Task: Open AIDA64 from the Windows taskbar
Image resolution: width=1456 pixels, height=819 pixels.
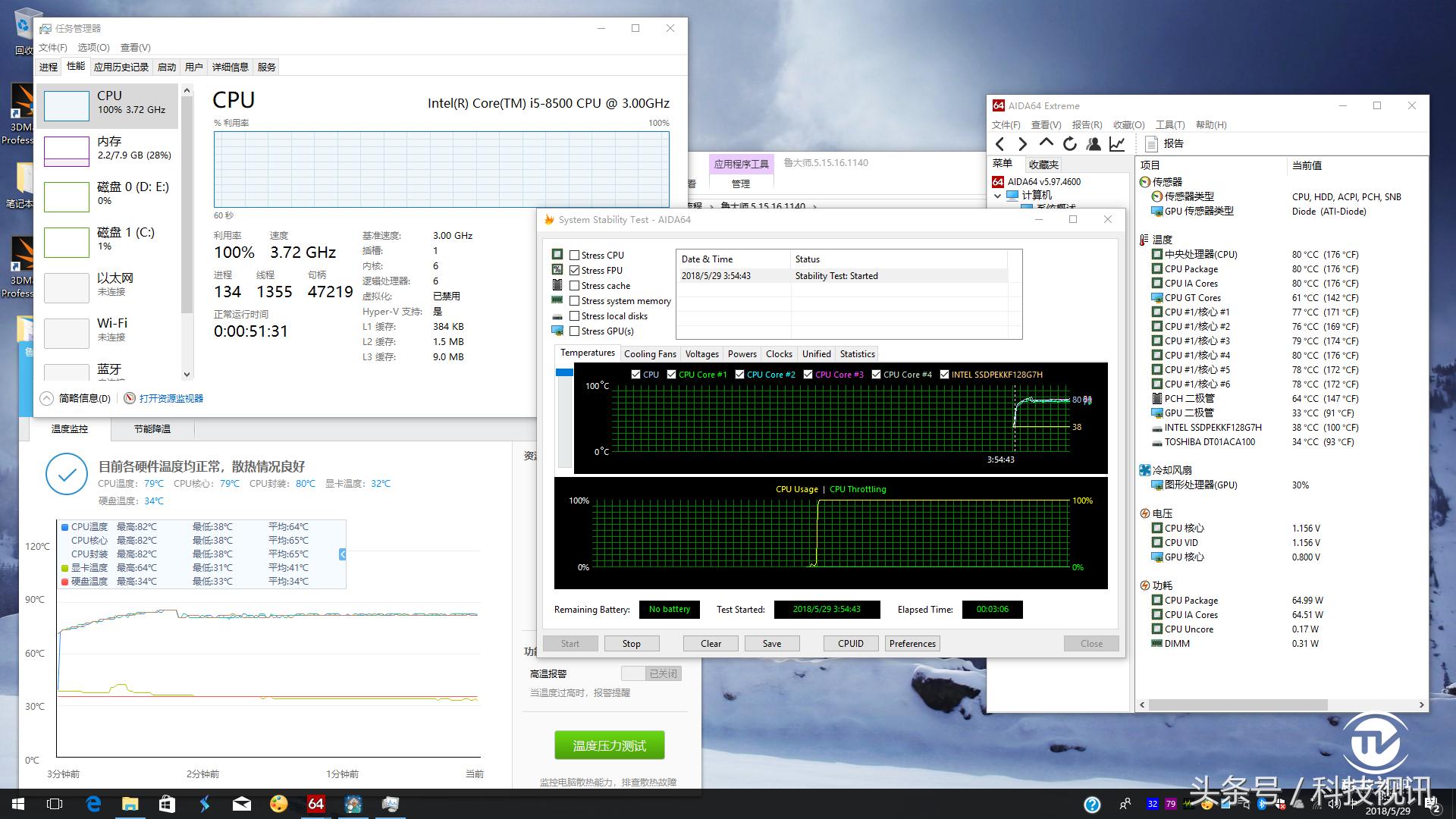Action: point(315,804)
